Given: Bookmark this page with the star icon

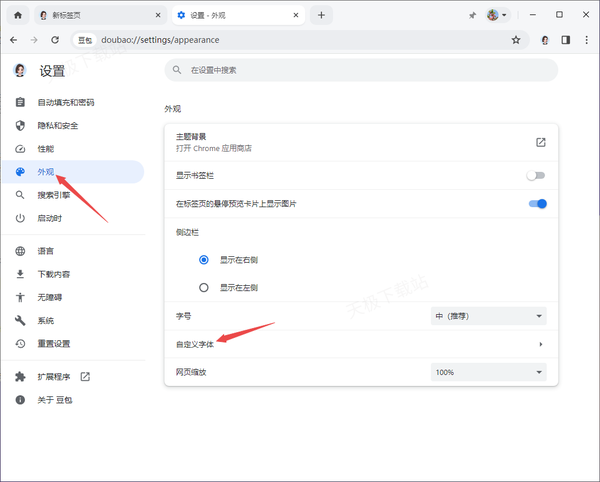Looking at the screenshot, I should tap(516, 40).
